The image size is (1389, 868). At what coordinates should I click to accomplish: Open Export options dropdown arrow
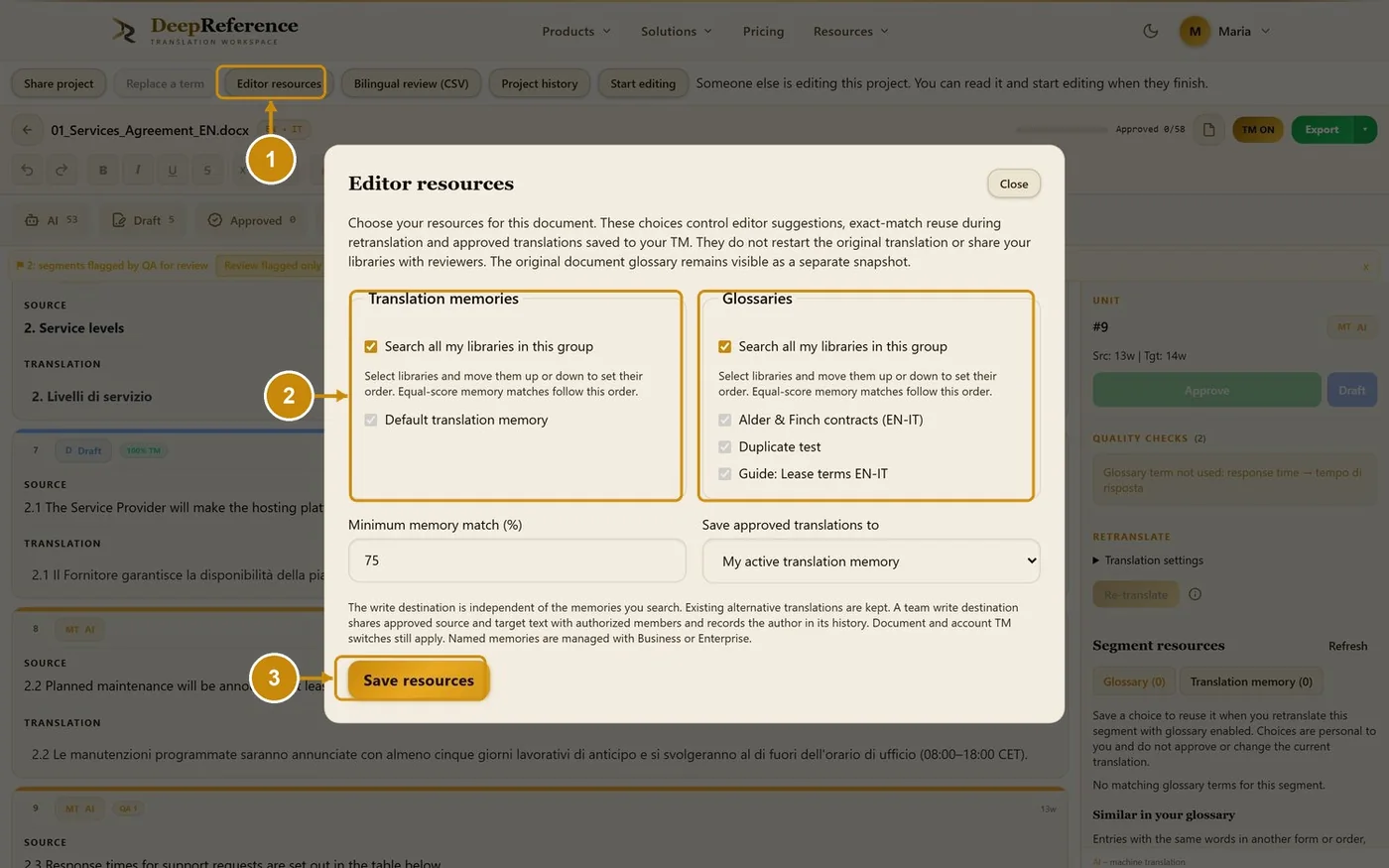1365,130
